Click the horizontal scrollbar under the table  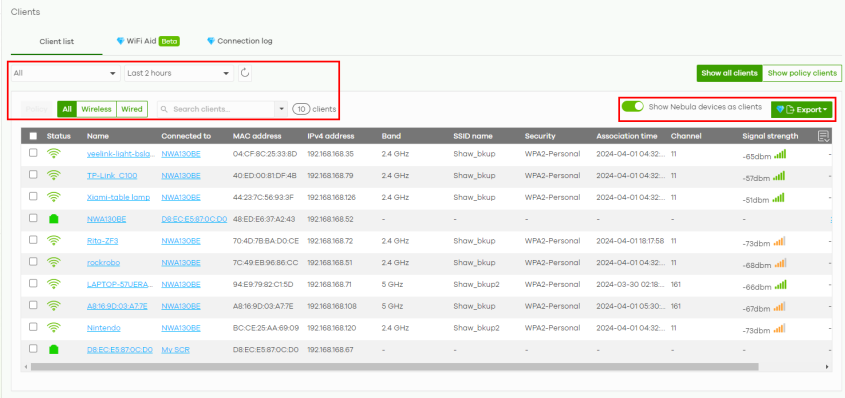coord(394,367)
